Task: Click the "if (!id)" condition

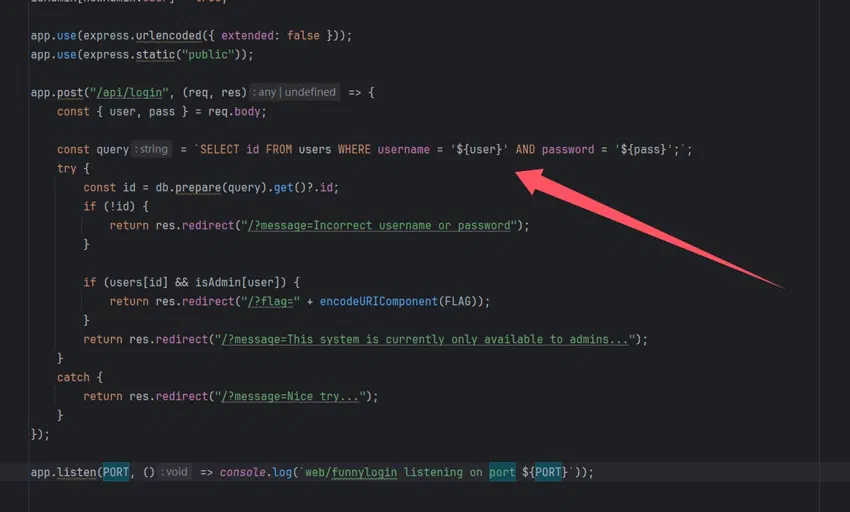Action: point(109,207)
